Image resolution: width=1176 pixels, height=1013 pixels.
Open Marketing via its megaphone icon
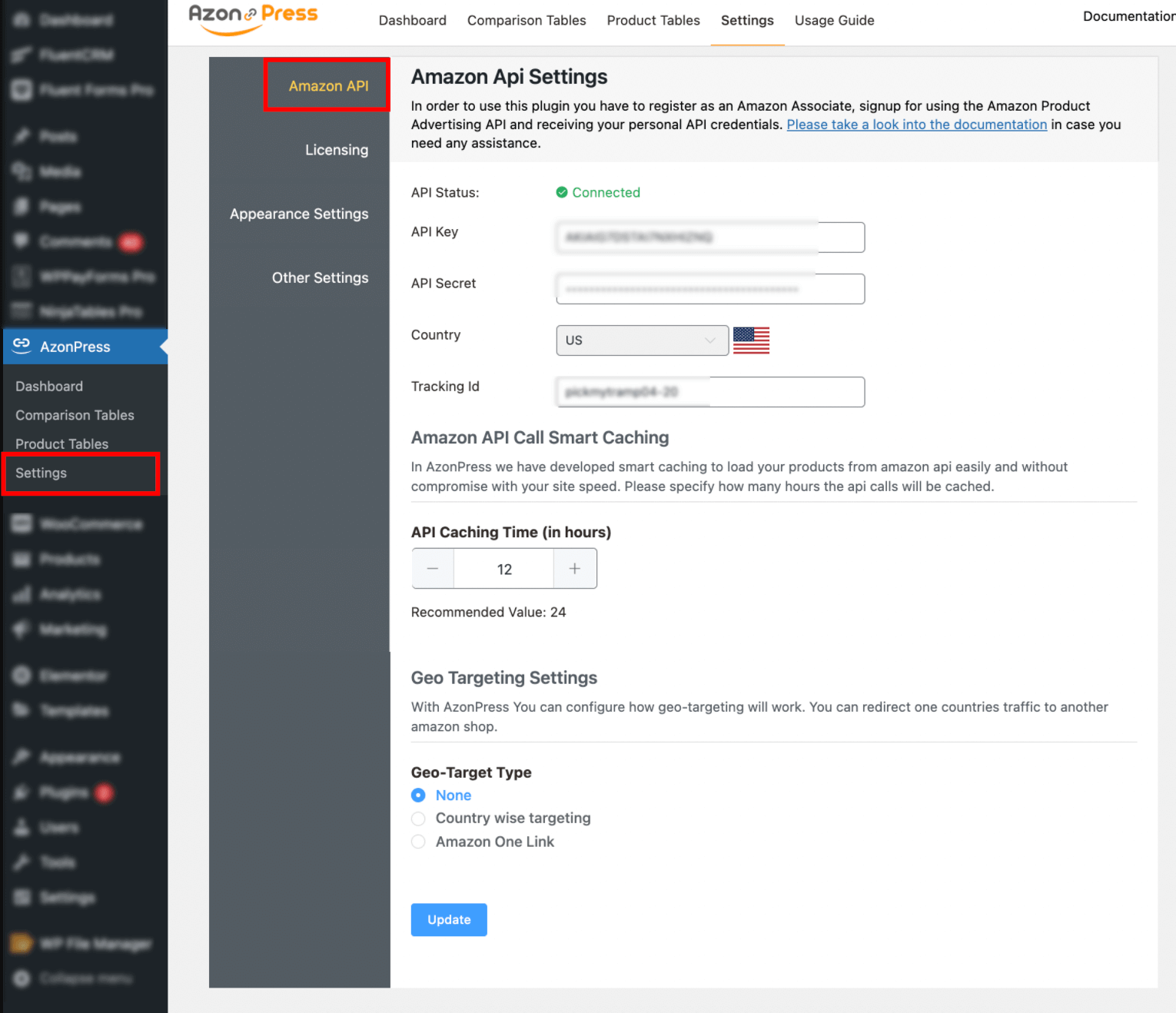pos(22,629)
